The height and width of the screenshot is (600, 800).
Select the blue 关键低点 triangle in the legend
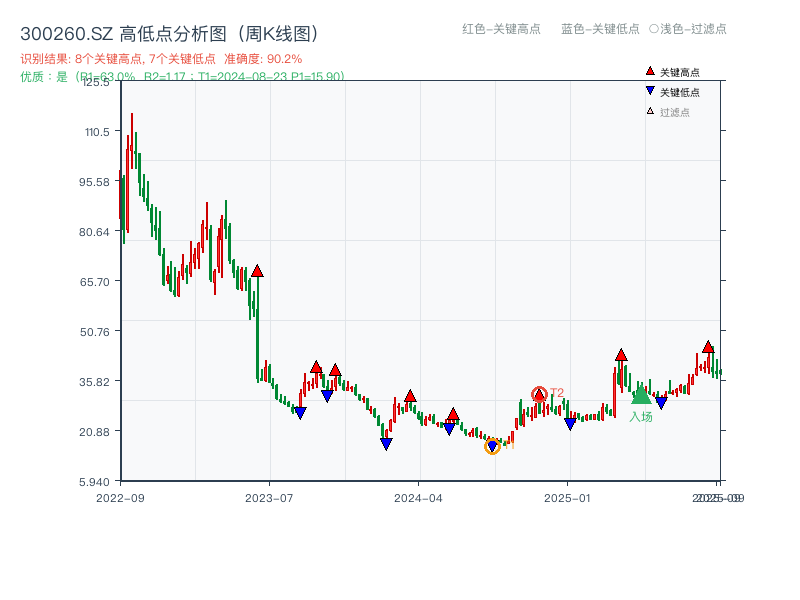pyautogui.click(x=650, y=91)
